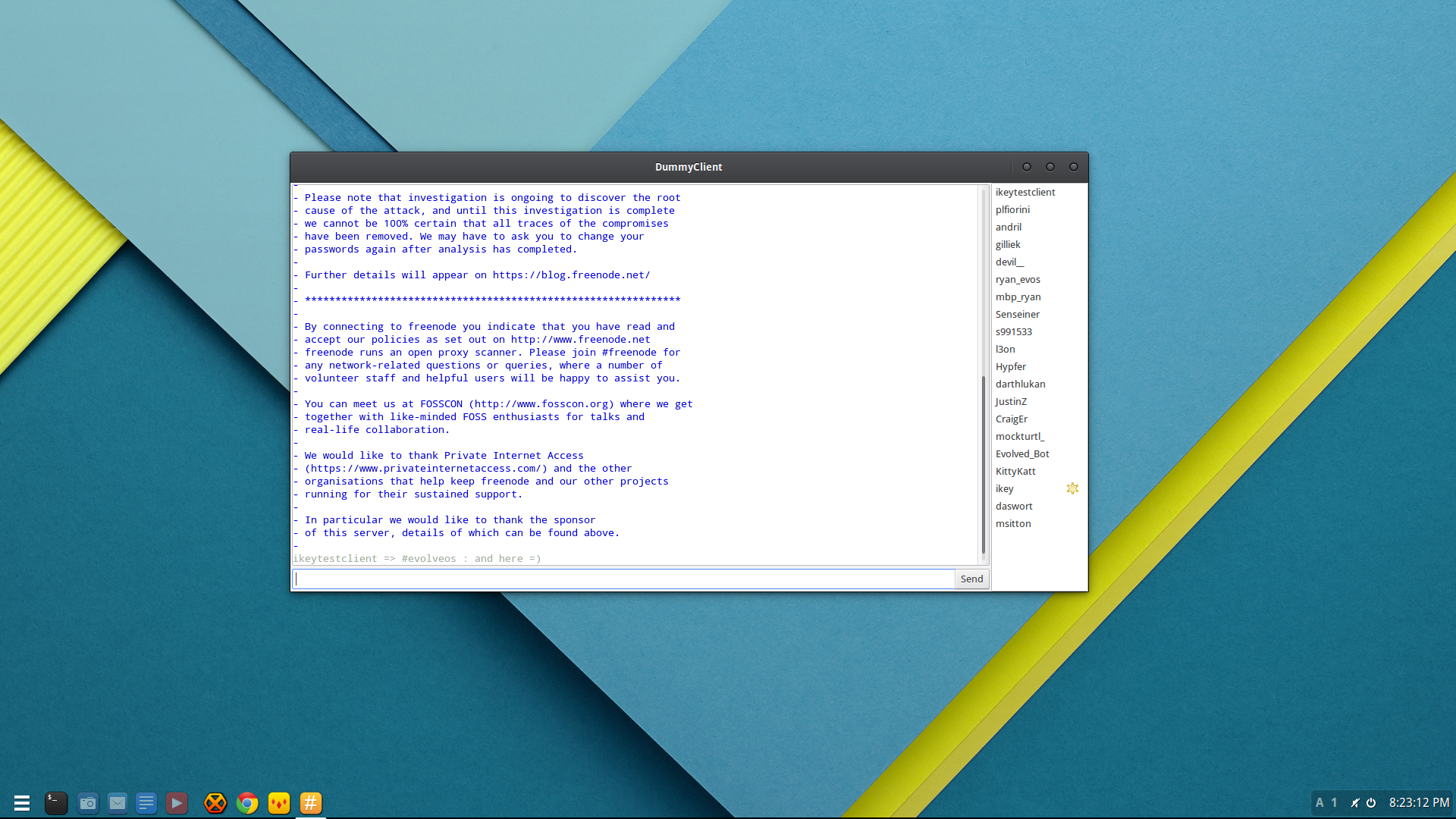Send the message with Send button
1456x819 pixels.
coord(971,579)
